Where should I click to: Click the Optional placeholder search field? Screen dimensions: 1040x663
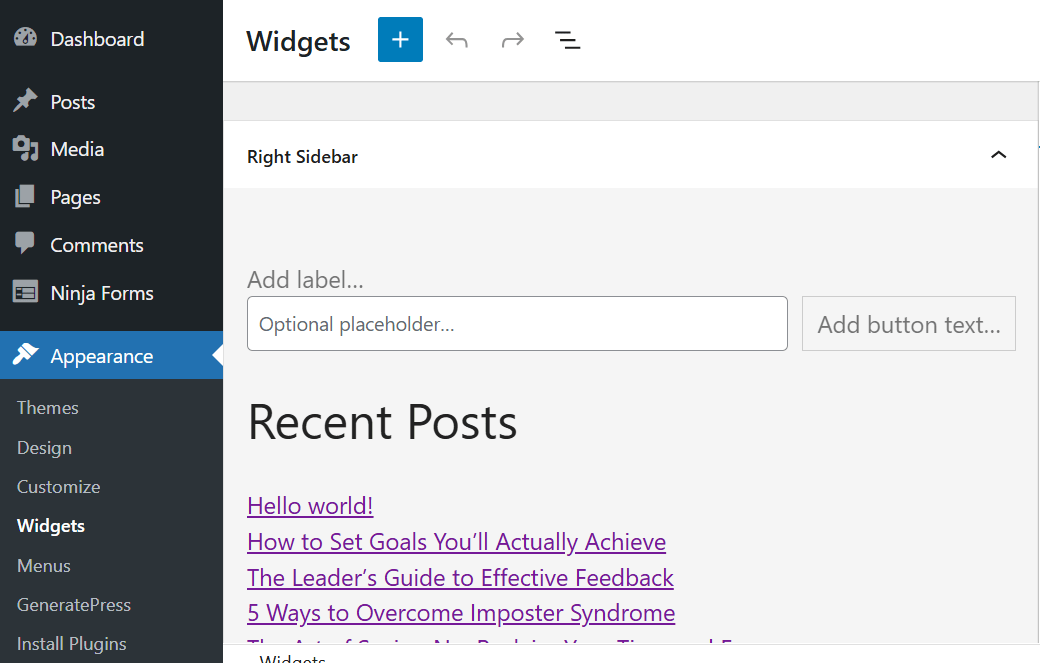point(517,324)
